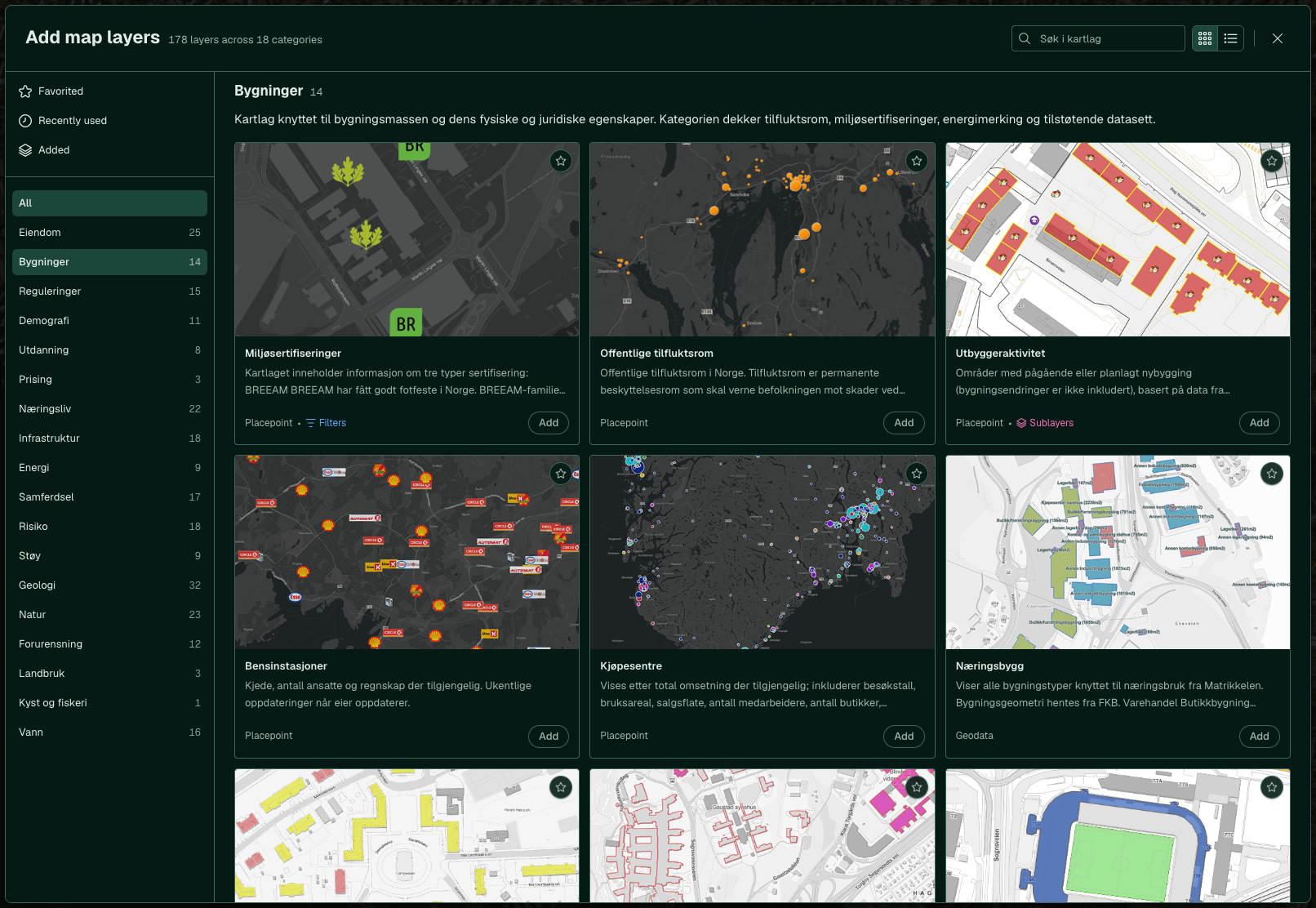
Task: Switch to grid view layout
Action: [1205, 38]
